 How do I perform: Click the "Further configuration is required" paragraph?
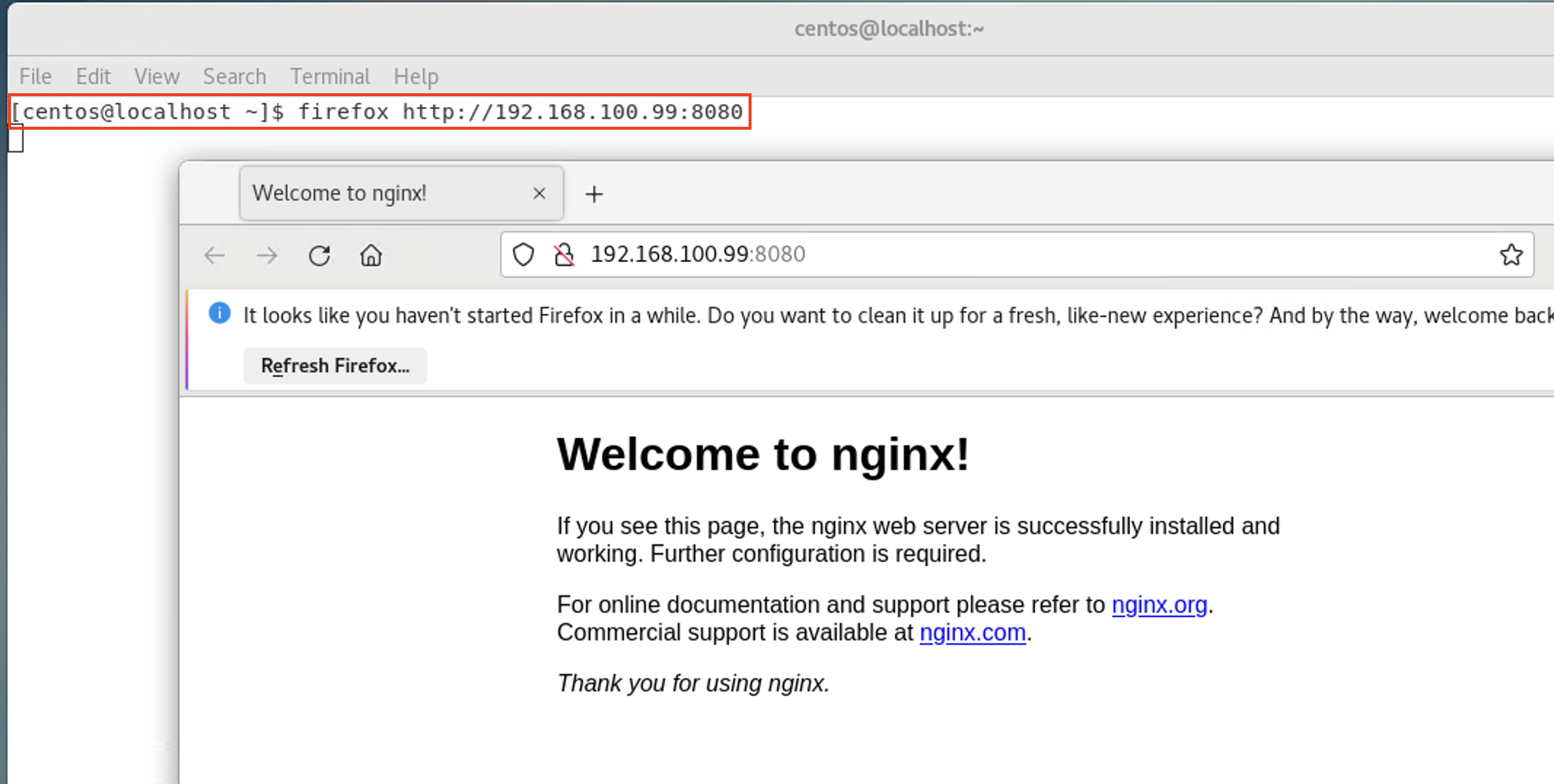click(x=918, y=540)
